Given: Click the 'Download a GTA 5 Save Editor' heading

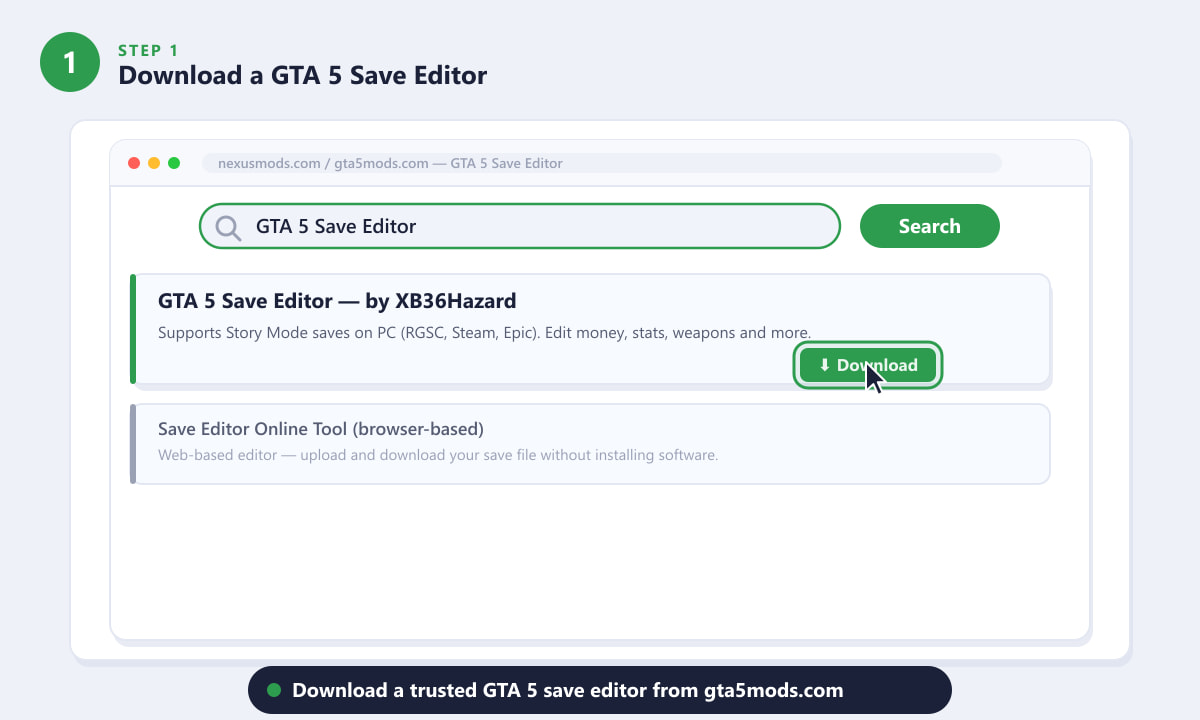Looking at the screenshot, I should [303, 75].
